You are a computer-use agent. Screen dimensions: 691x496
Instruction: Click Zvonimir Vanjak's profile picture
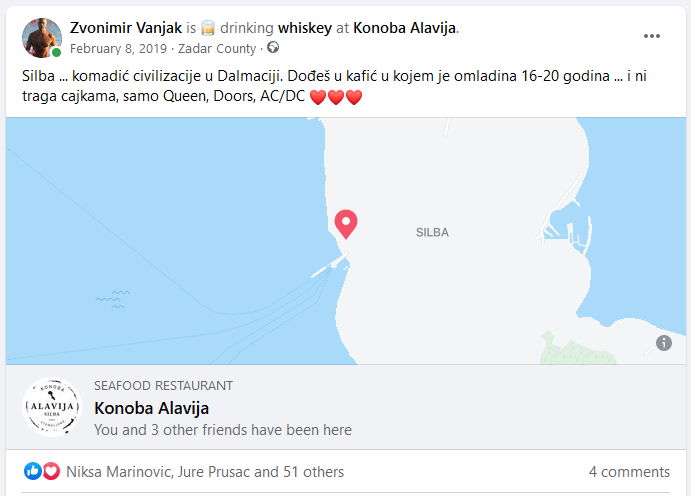point(42,37)
